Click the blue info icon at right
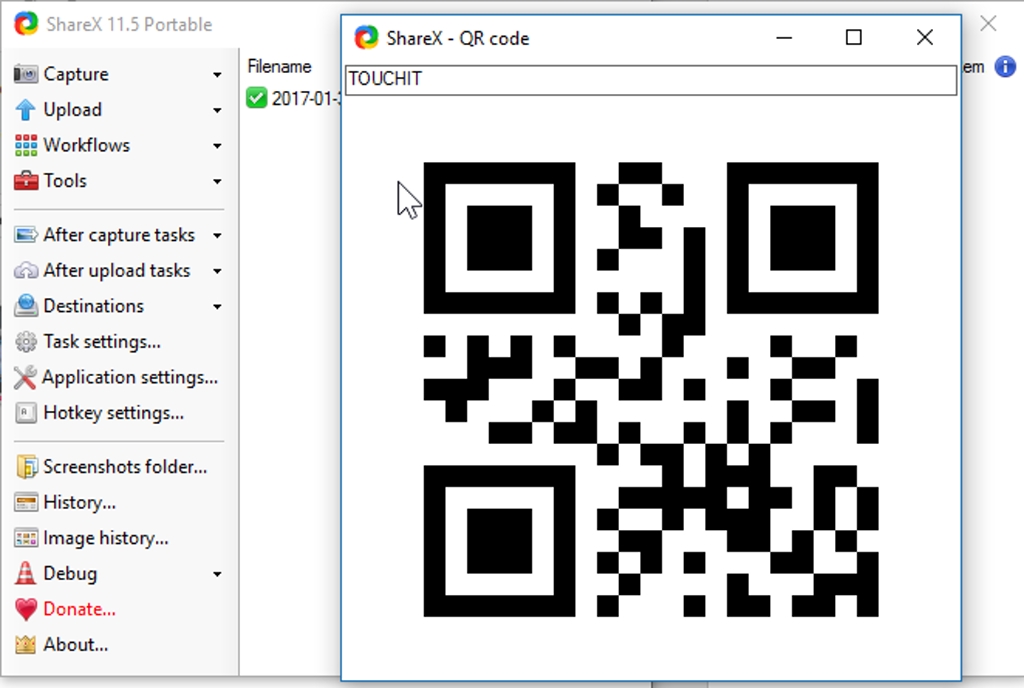1024x688 pixels. [x=1003, y=67]
